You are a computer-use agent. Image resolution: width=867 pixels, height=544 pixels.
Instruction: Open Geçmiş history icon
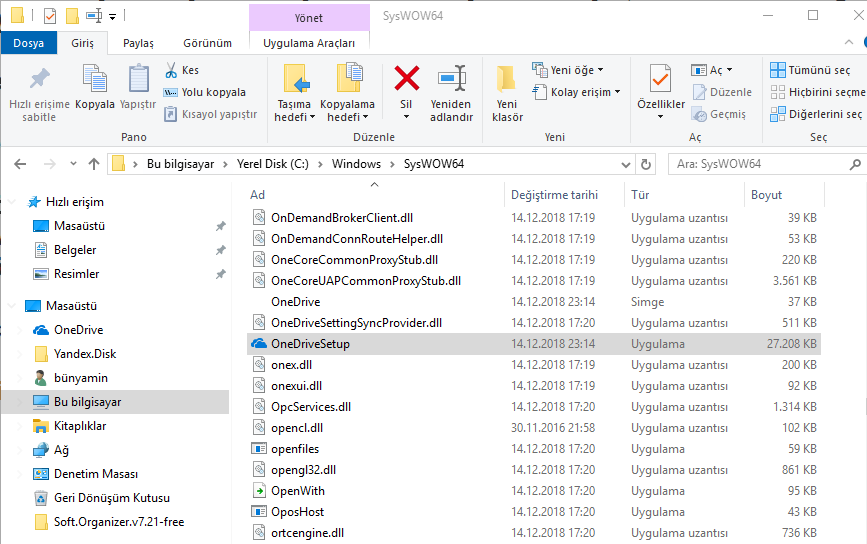699,114
